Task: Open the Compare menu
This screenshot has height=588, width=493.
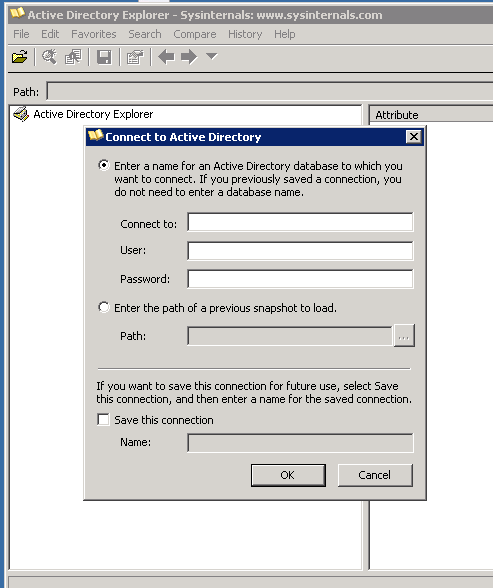Action: coord(195,34)
